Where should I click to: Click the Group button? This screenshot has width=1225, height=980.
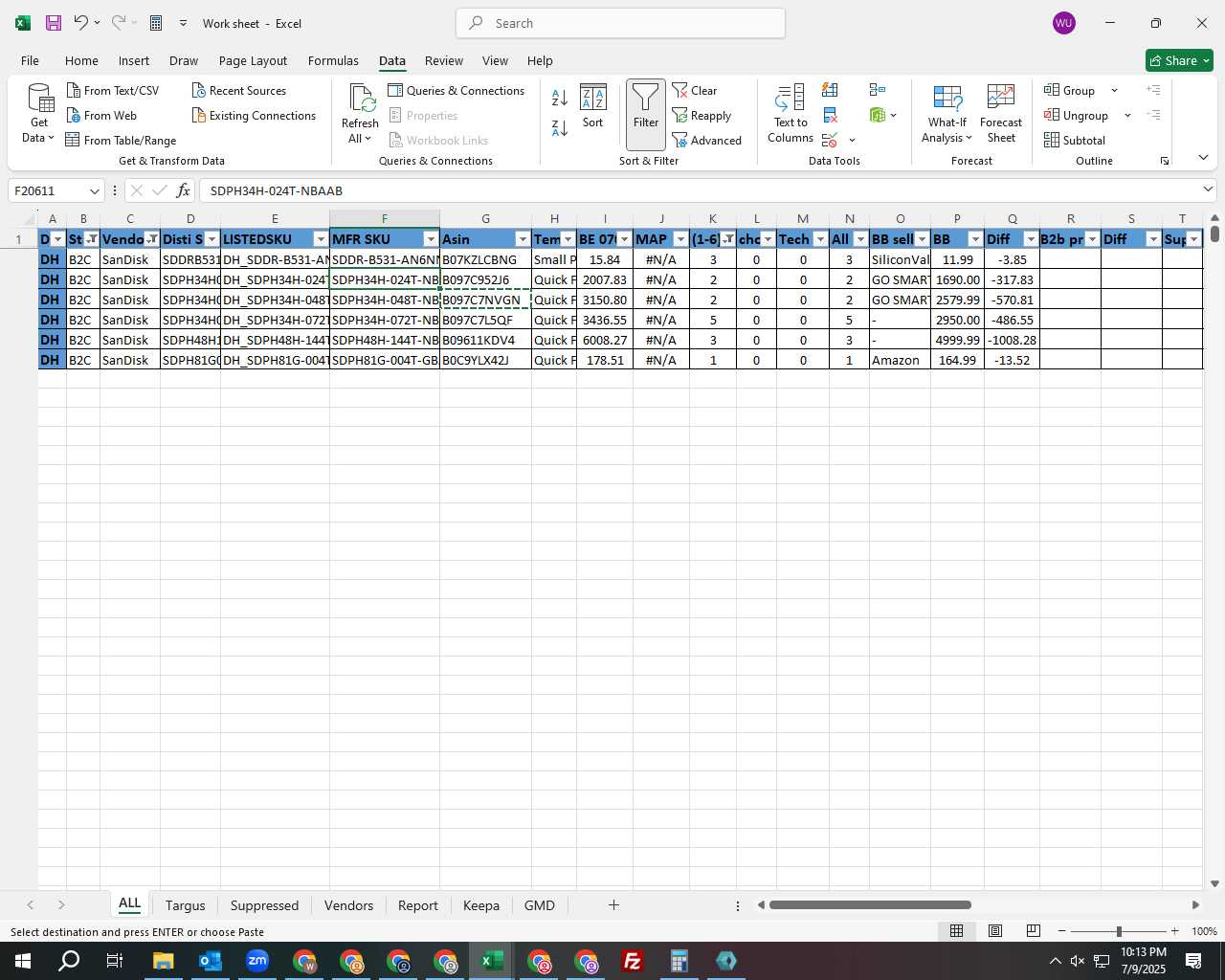coord(1071,90)
